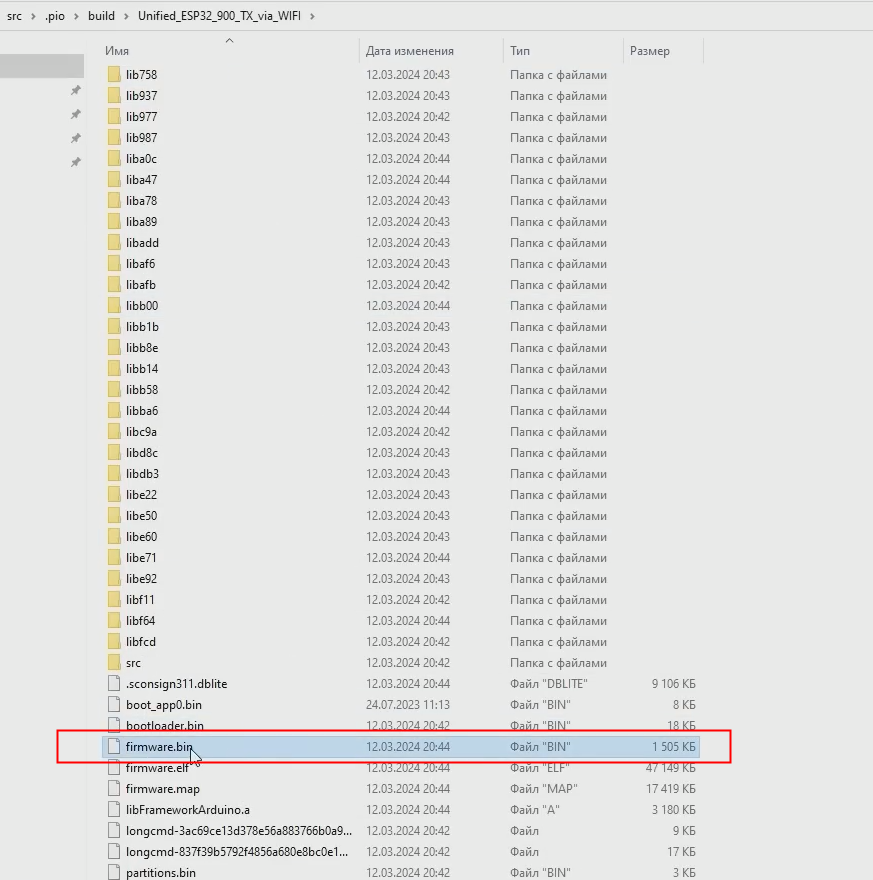This screenshot has width=873, height=880.
Task: Sort files by the 'Размер' column header
Action: pyautogui.click(x=650, y=51)
